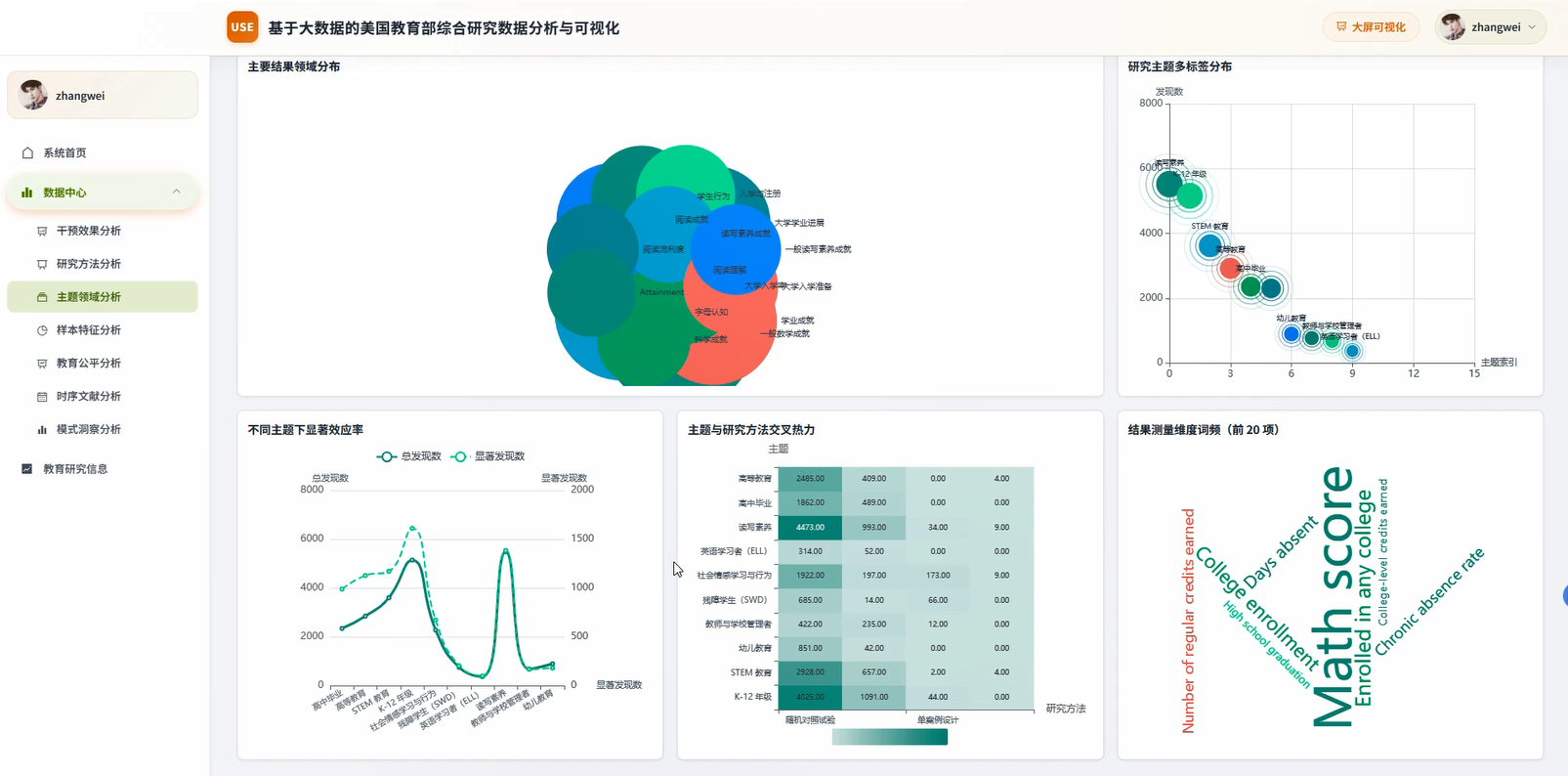Click the 随机对照试验 heatmap axis label

(x=810, y=720)
